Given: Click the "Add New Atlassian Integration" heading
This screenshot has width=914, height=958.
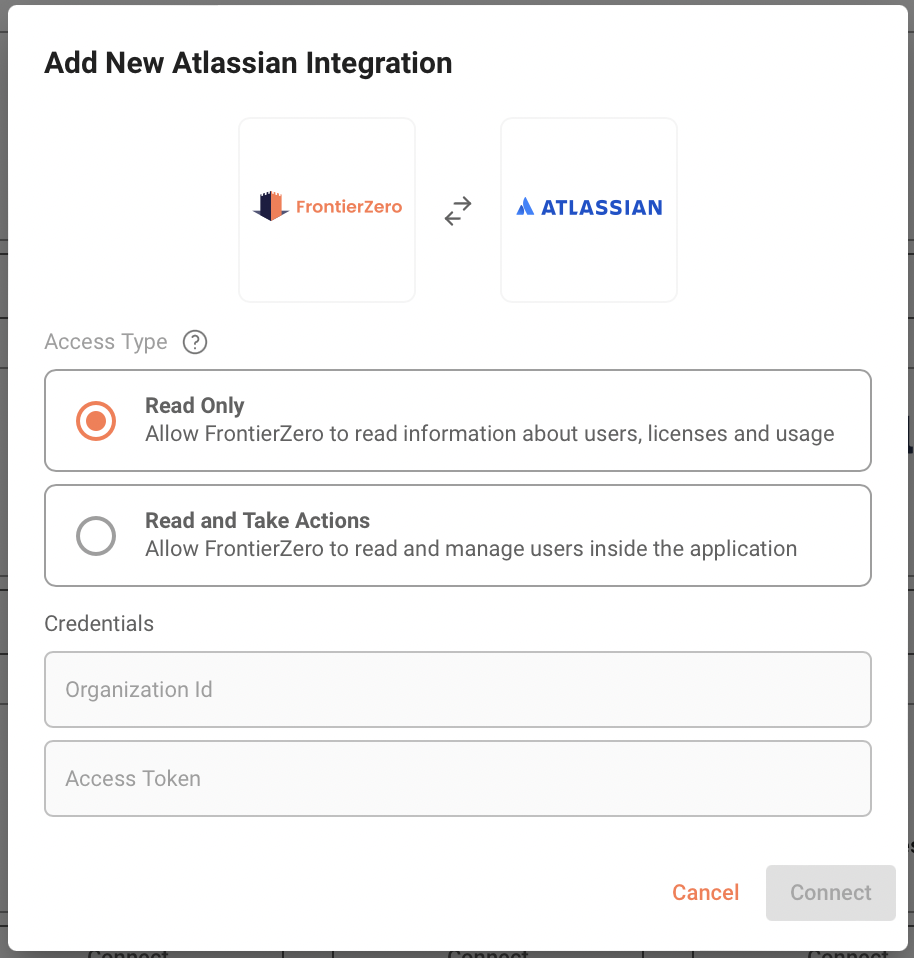Looking at the screenshot, I should [248, 63].
